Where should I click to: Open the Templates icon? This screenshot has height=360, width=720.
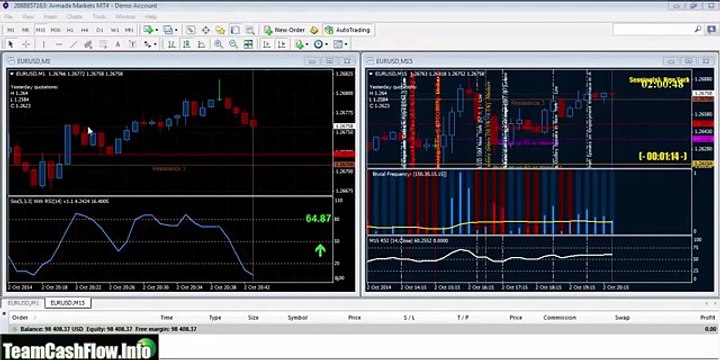coord(338,45)
